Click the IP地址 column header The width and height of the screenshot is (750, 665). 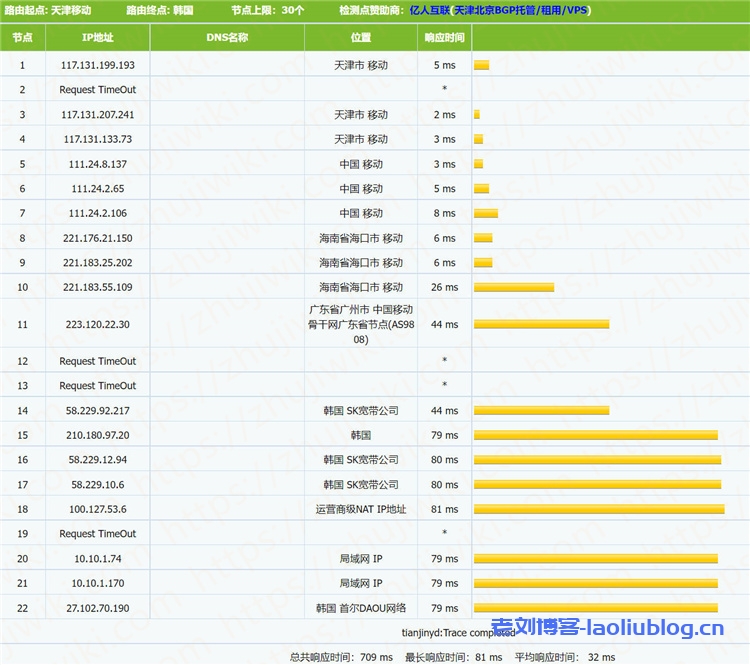(97, 38)
